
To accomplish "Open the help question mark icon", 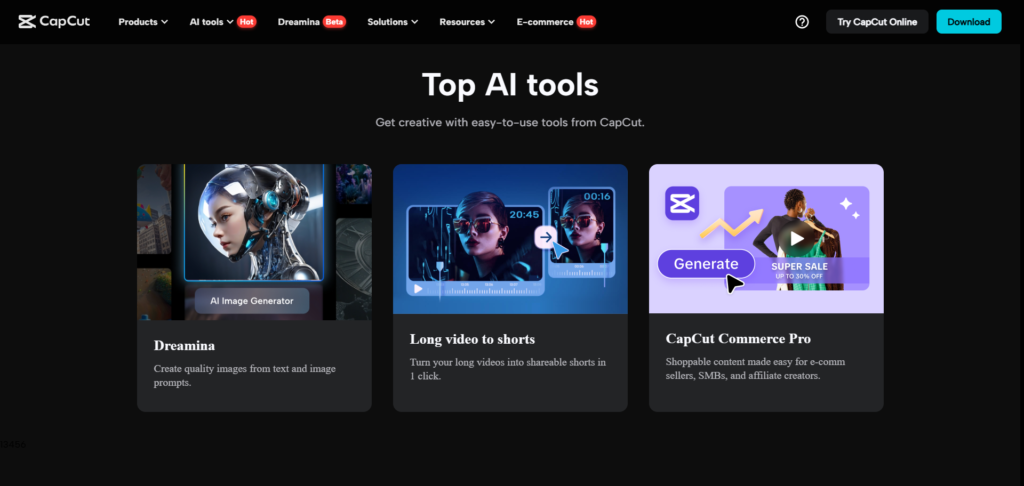I will point(802,22).
